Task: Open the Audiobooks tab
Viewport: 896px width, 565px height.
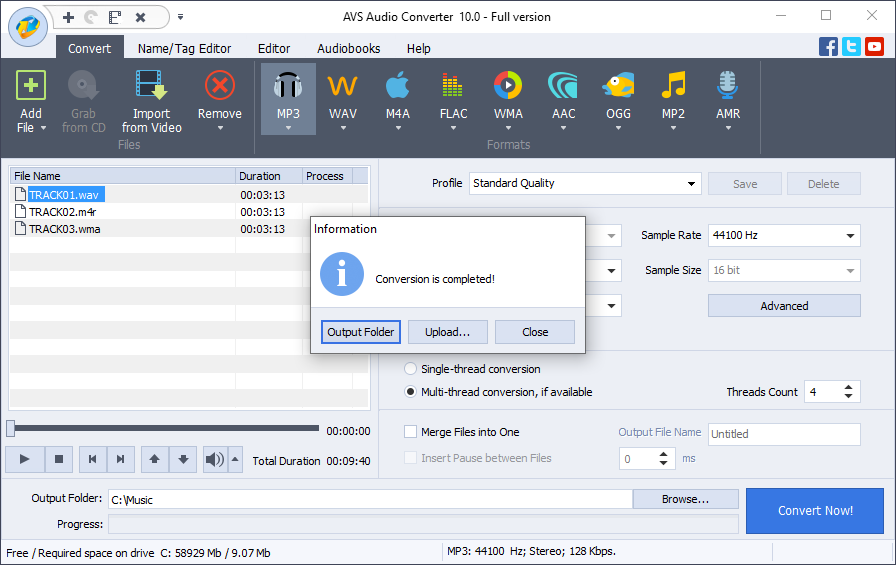Action: (x=349, y=49)
